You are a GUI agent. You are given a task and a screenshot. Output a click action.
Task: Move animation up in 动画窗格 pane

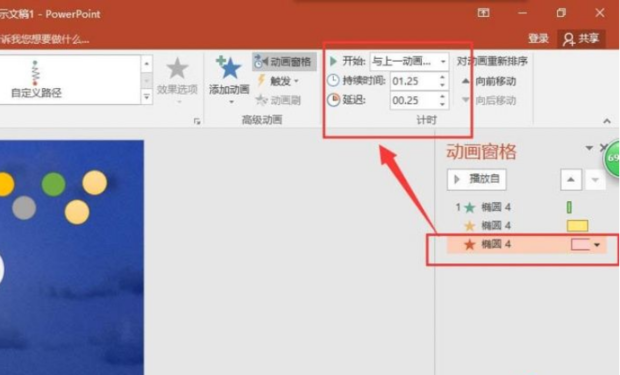tap(571, 180)
